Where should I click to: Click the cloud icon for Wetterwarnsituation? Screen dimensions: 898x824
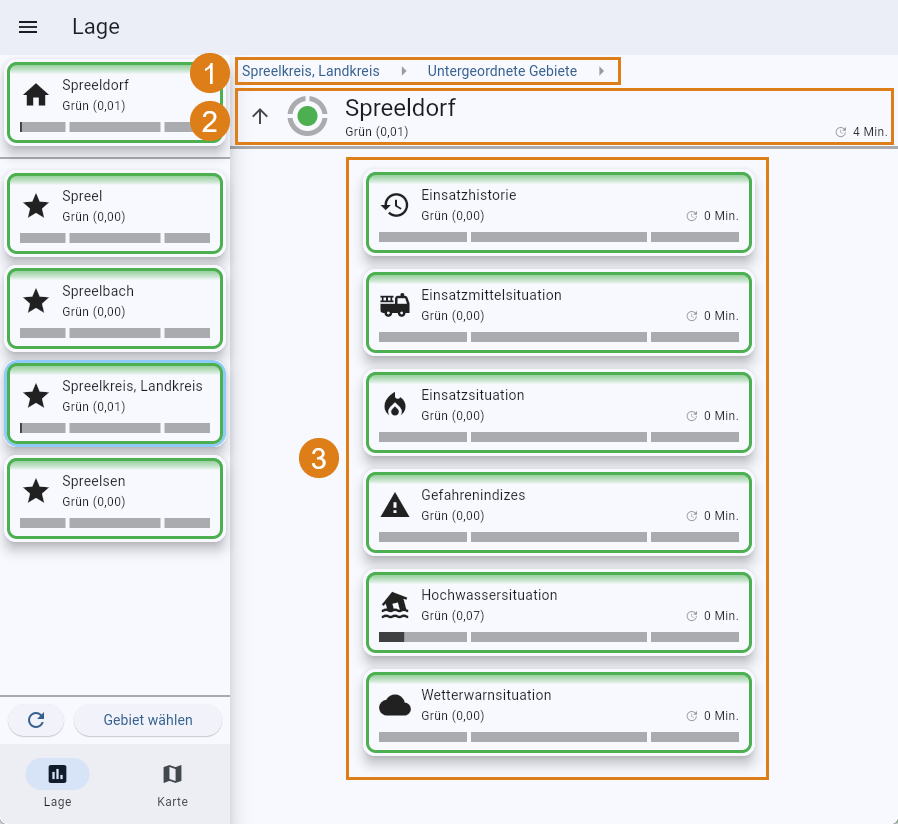[x=395, y=705]
